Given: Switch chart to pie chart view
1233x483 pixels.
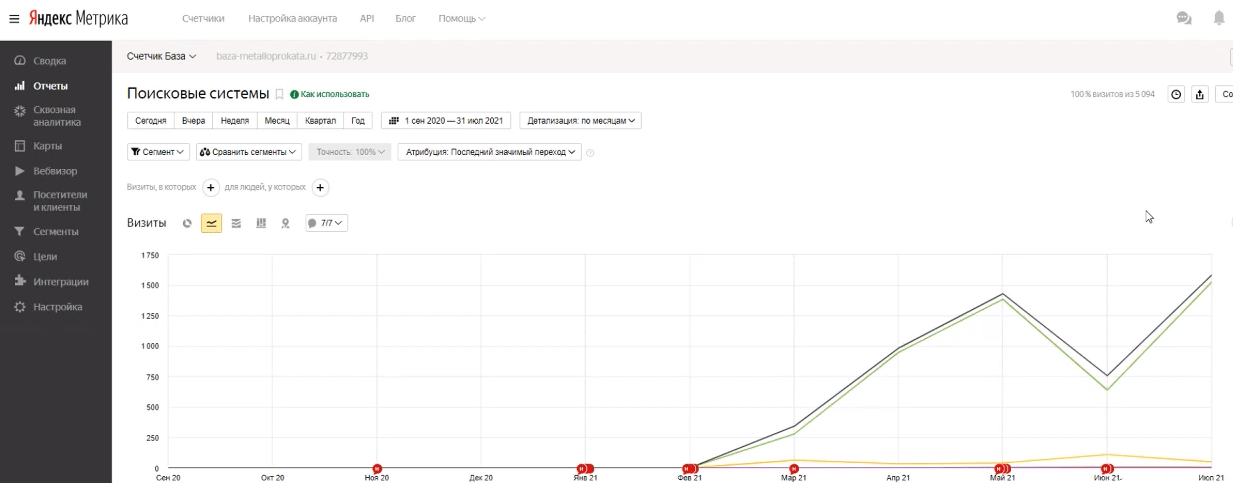Looking at the screenshot, I should [x=187, y=223].
